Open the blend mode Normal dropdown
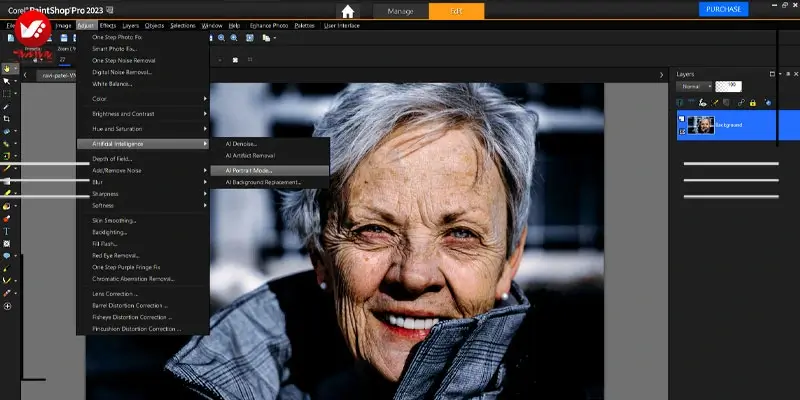Screen dimensions: 800x400 click(x=694, y=86)
